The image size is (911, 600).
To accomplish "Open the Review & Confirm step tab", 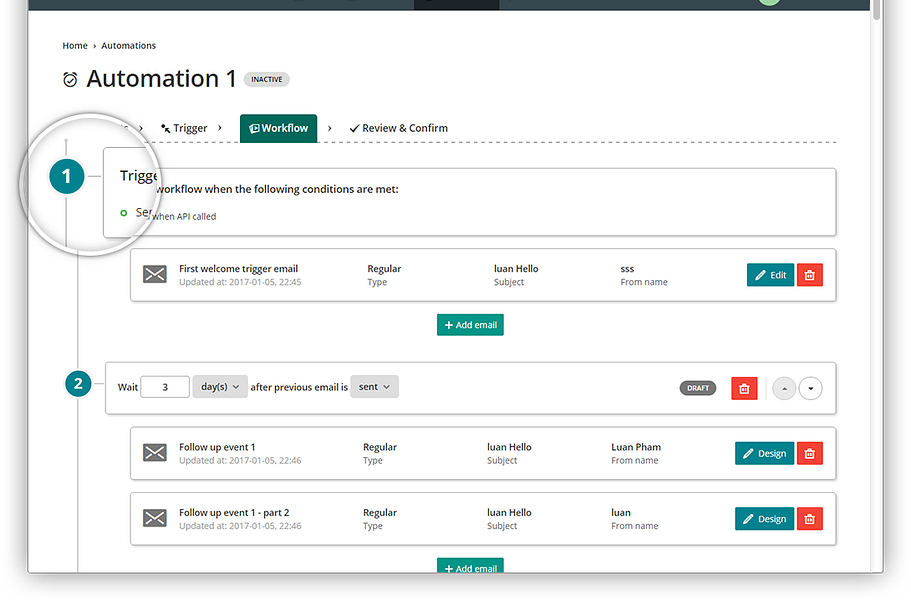I will 399,128.
